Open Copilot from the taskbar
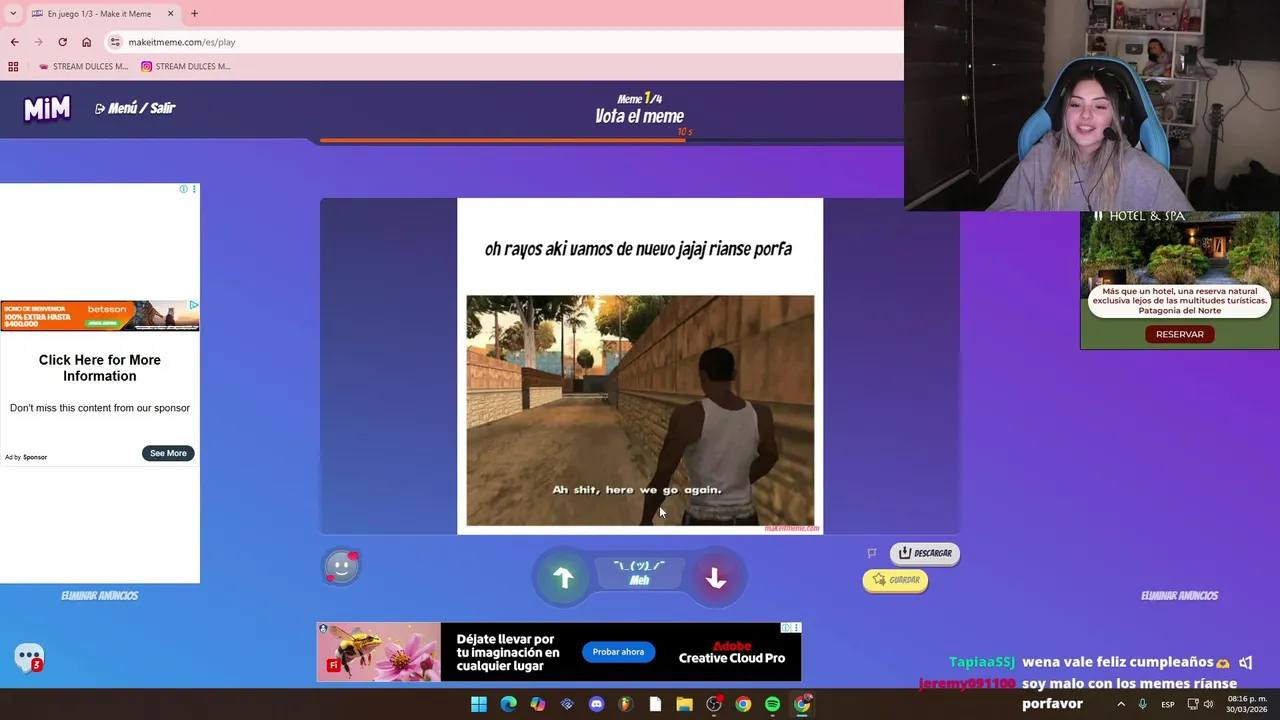This screenshot has width=1280, height=720. [x=538, y=704]
